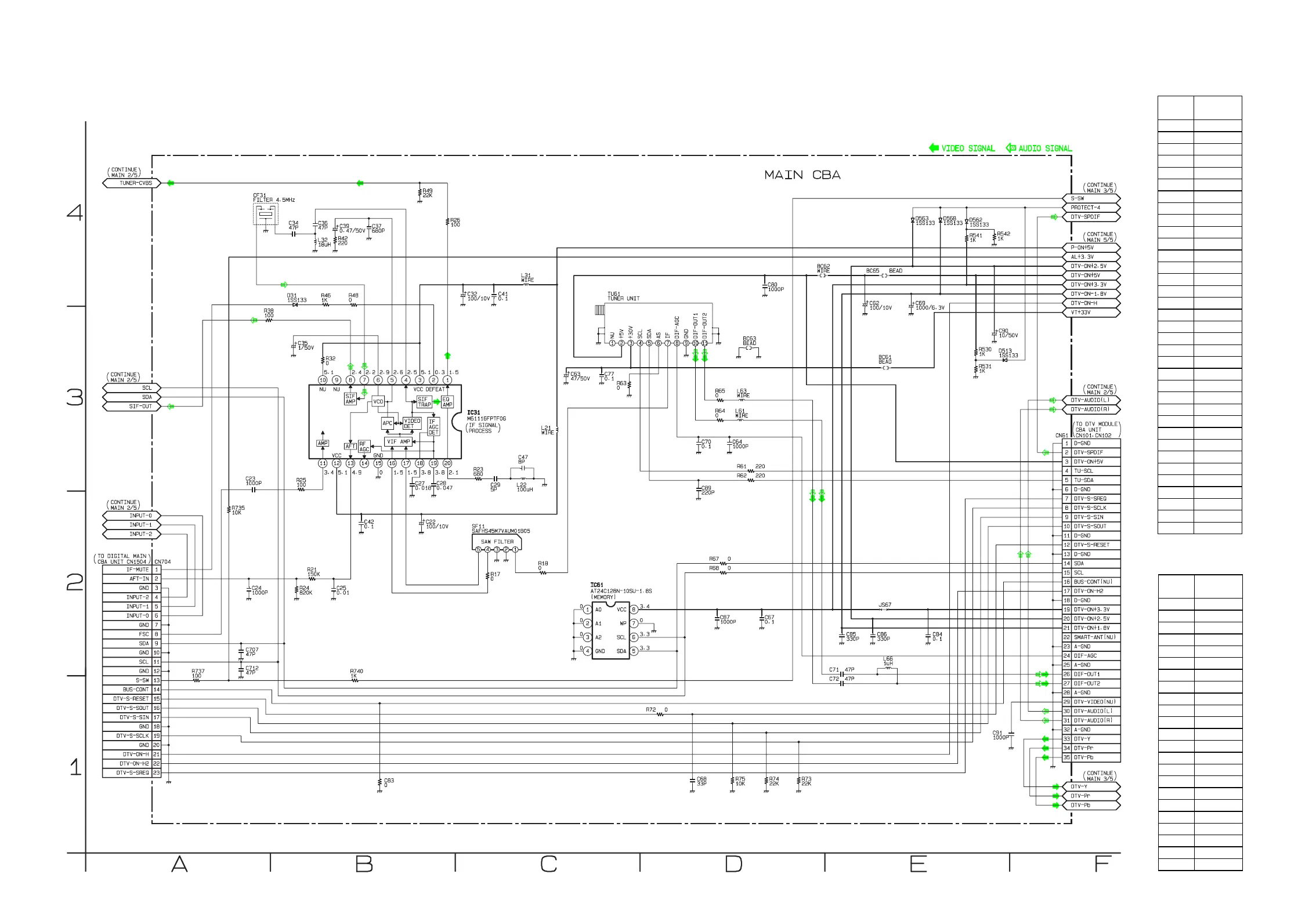The width and height of the screenshot is (1316, 921).
Task: Click grid column letter F
Action: [1102, 865]
